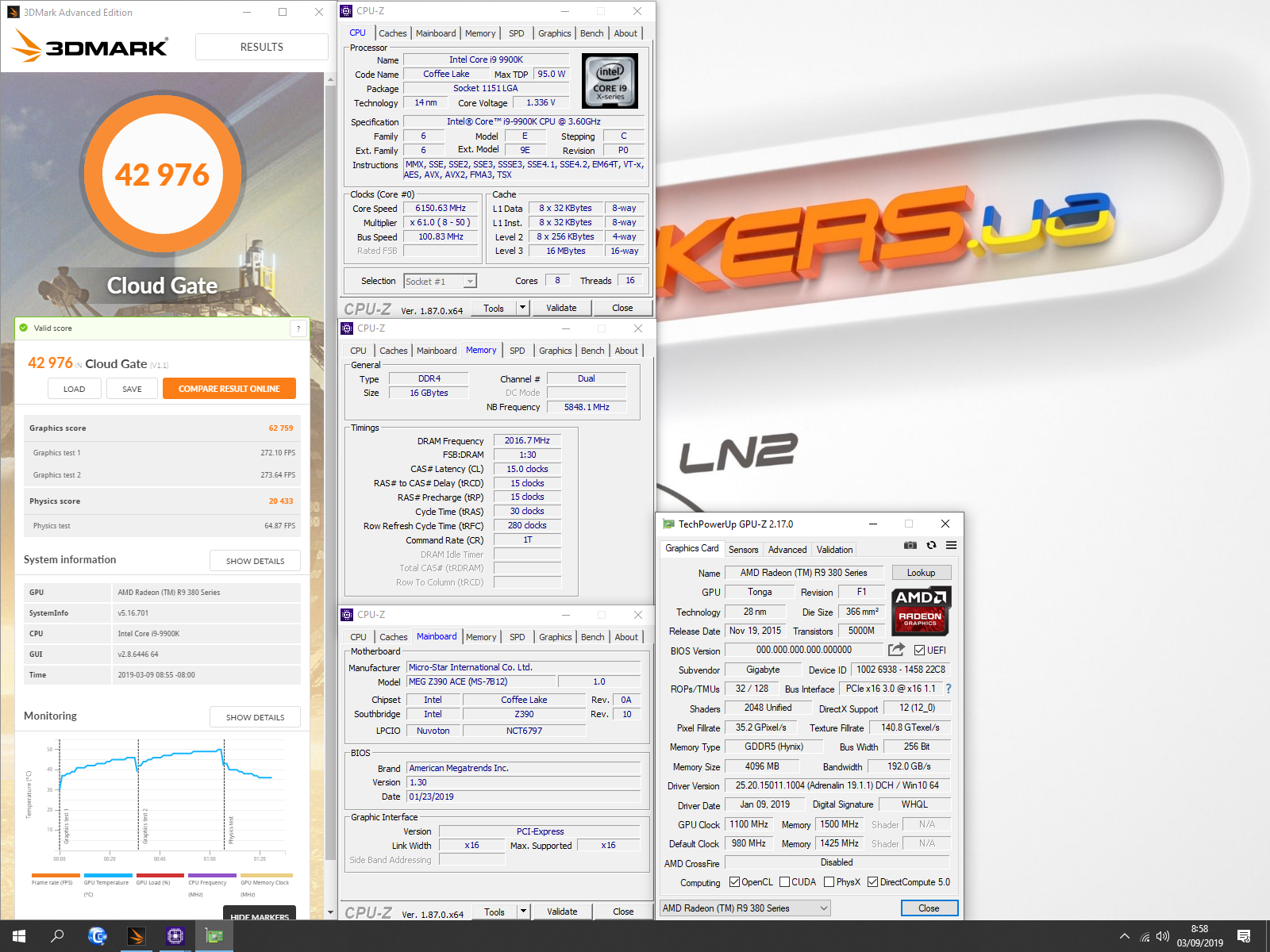Show hidden system tray icons

(x=1124, y=936)
